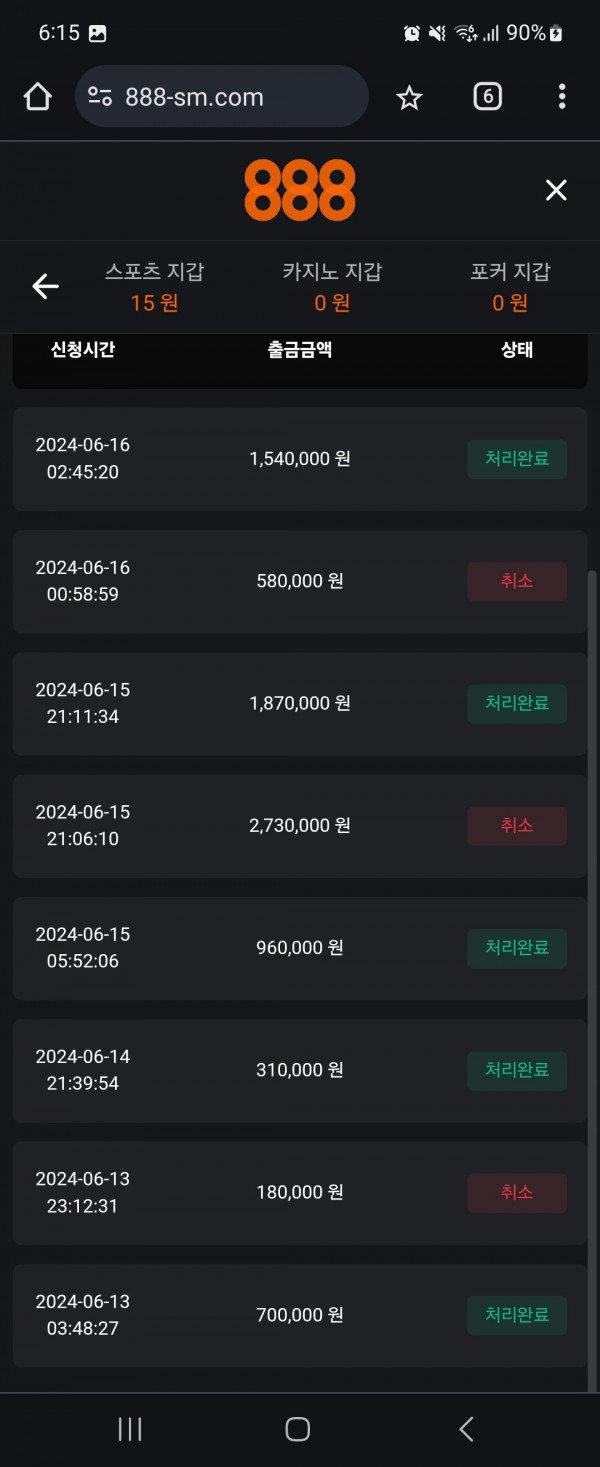Click 처리완료 status on 1,540,000 원 withdrawal
600x1467 pixels.
coord(517,459)
